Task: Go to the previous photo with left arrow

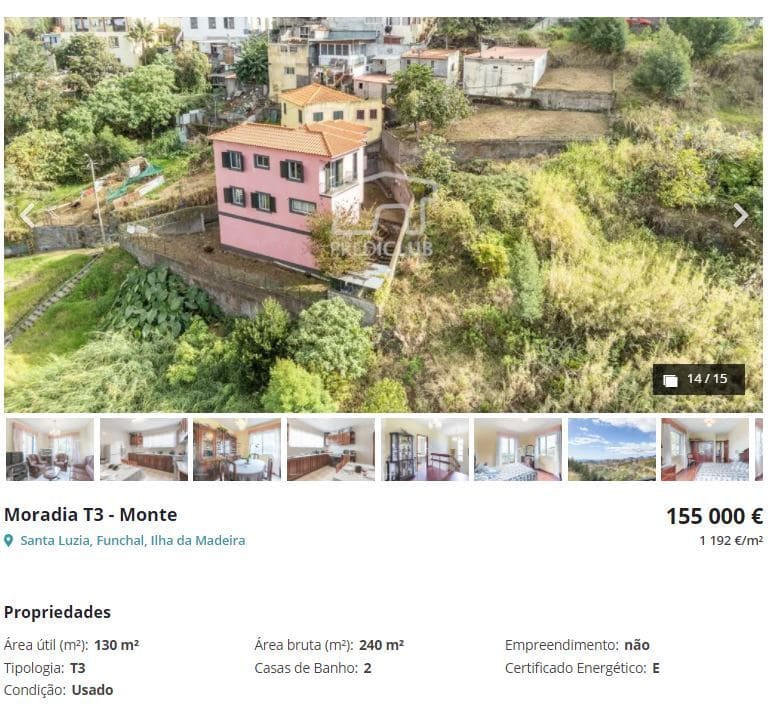Action: click(27, 216)
